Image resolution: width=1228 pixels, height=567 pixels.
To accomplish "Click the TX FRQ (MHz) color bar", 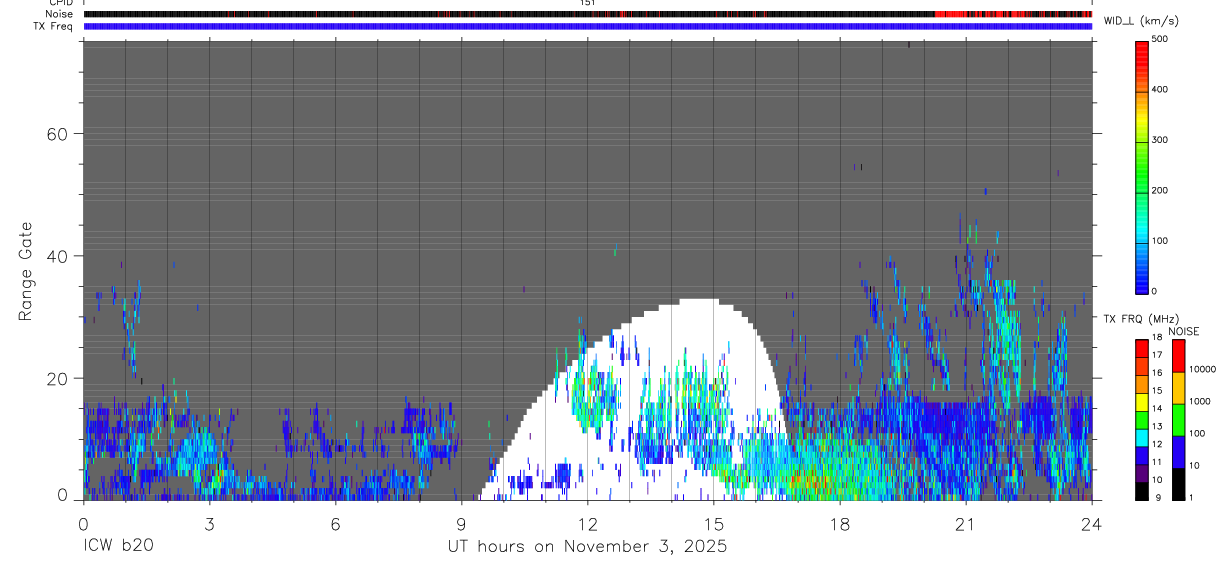I will [x=1143, y=419].
